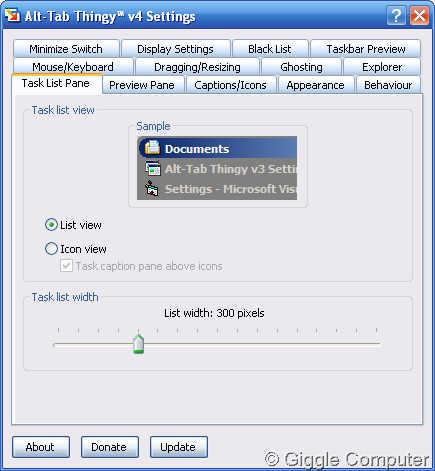Open the Preview Pane tab

pos(142,85)
